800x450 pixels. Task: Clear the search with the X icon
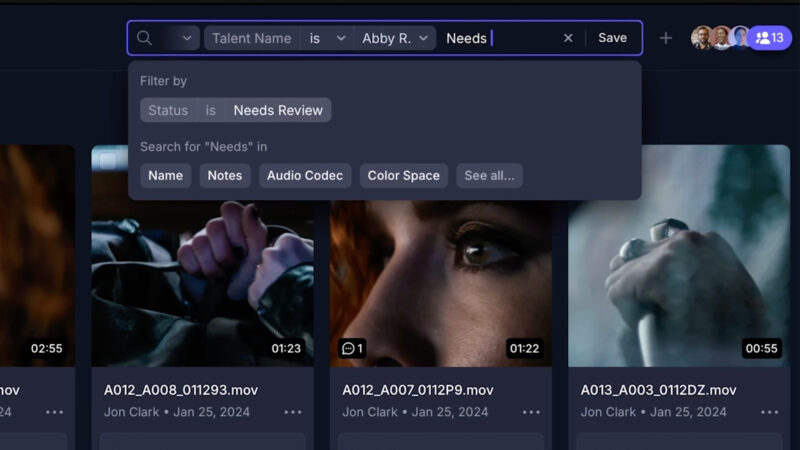pos(568,38)
